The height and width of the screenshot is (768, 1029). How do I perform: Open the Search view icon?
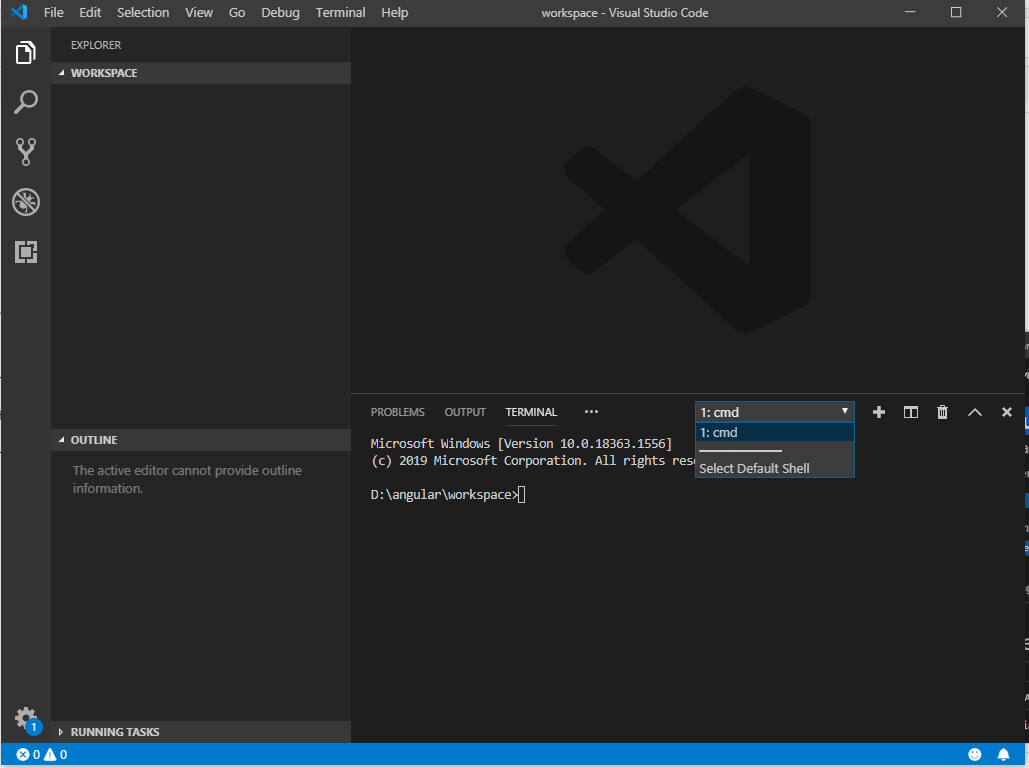(26, 102)
